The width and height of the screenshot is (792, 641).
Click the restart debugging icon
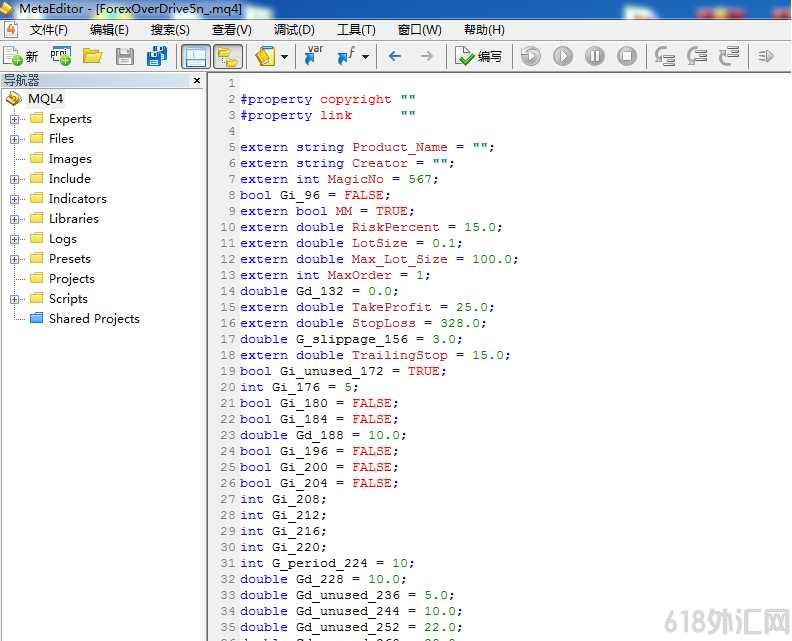point(531,56)
